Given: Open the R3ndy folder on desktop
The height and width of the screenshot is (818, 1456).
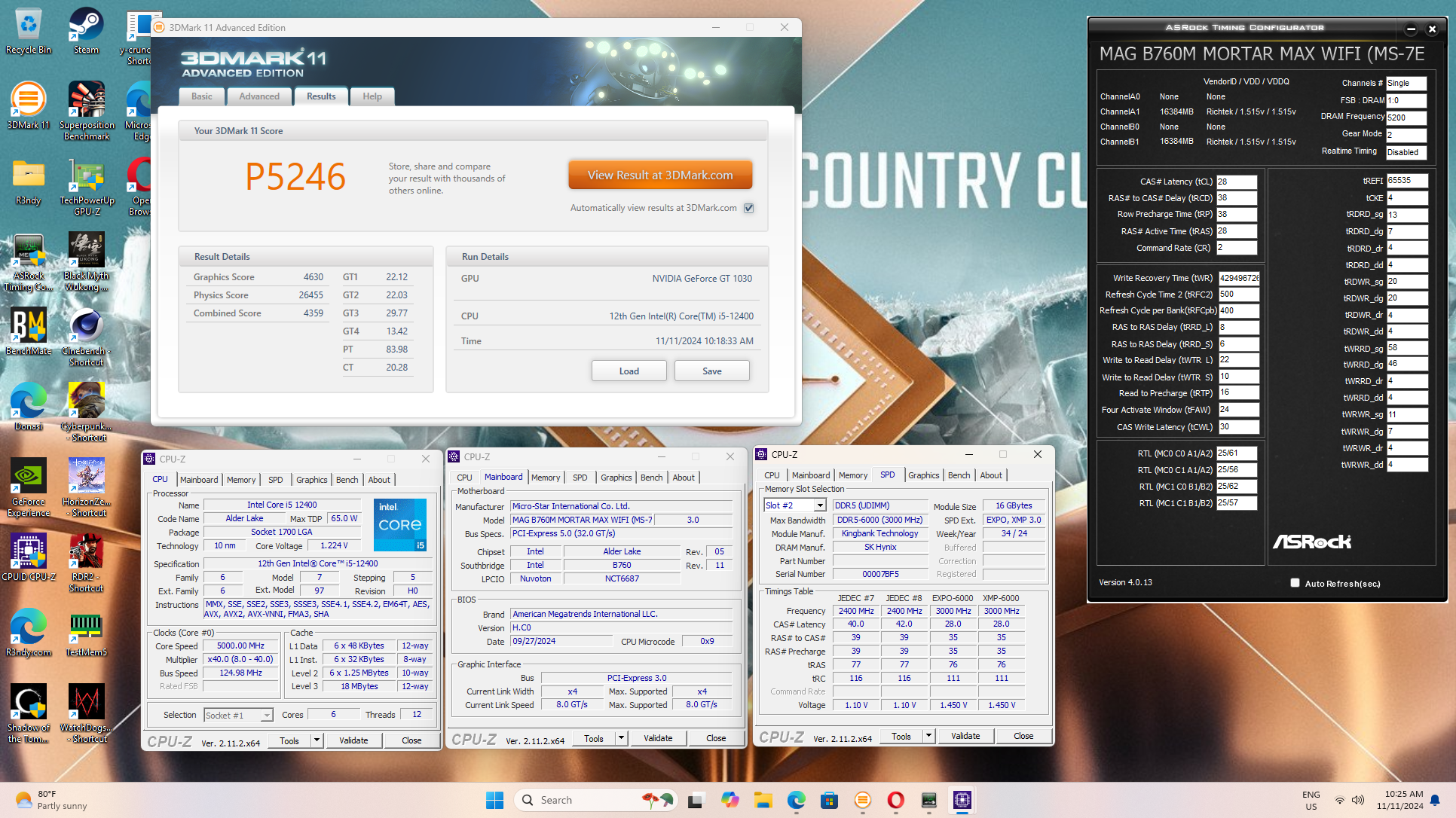Looking at the screenshot, I should [29, 182].
